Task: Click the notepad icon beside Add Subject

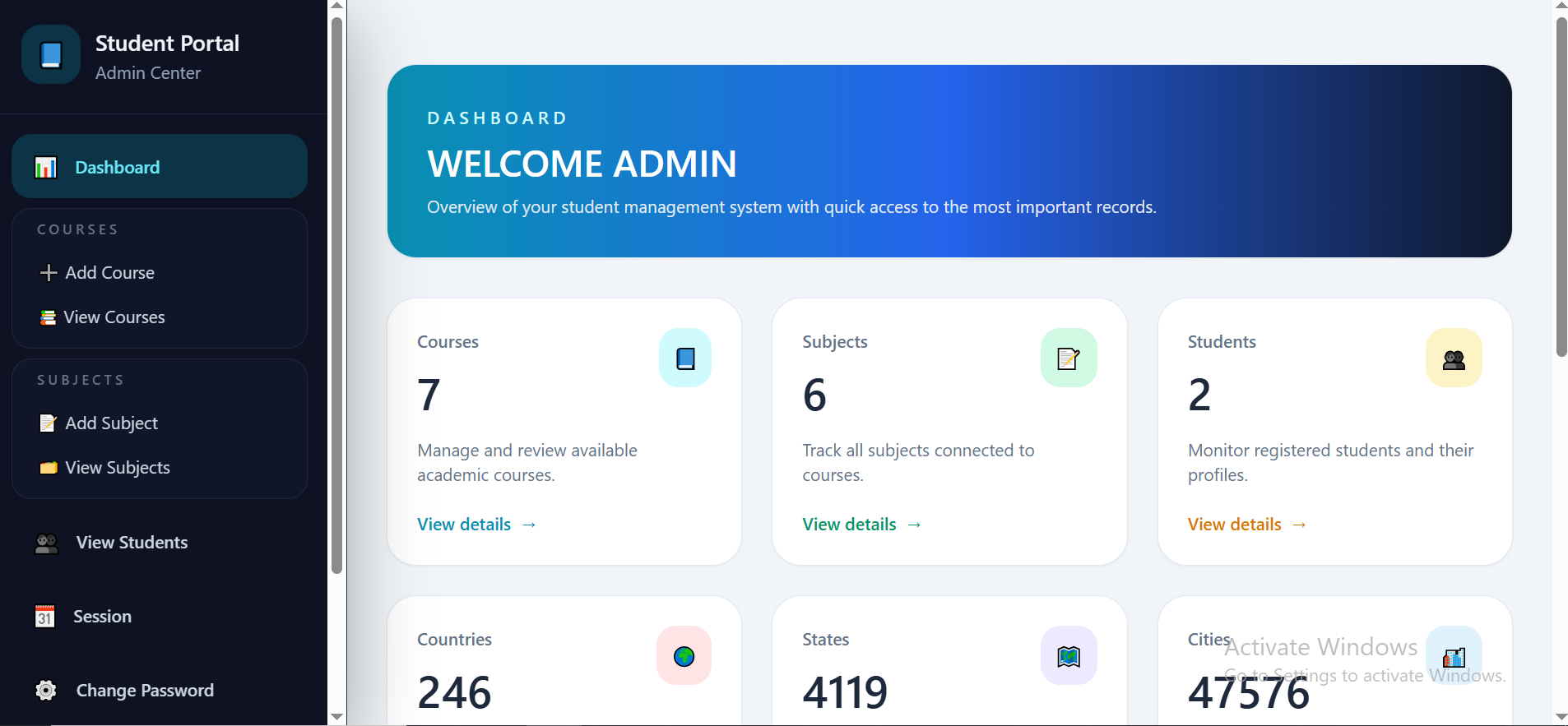Action: pyautogui.click(x=49, y=423)
